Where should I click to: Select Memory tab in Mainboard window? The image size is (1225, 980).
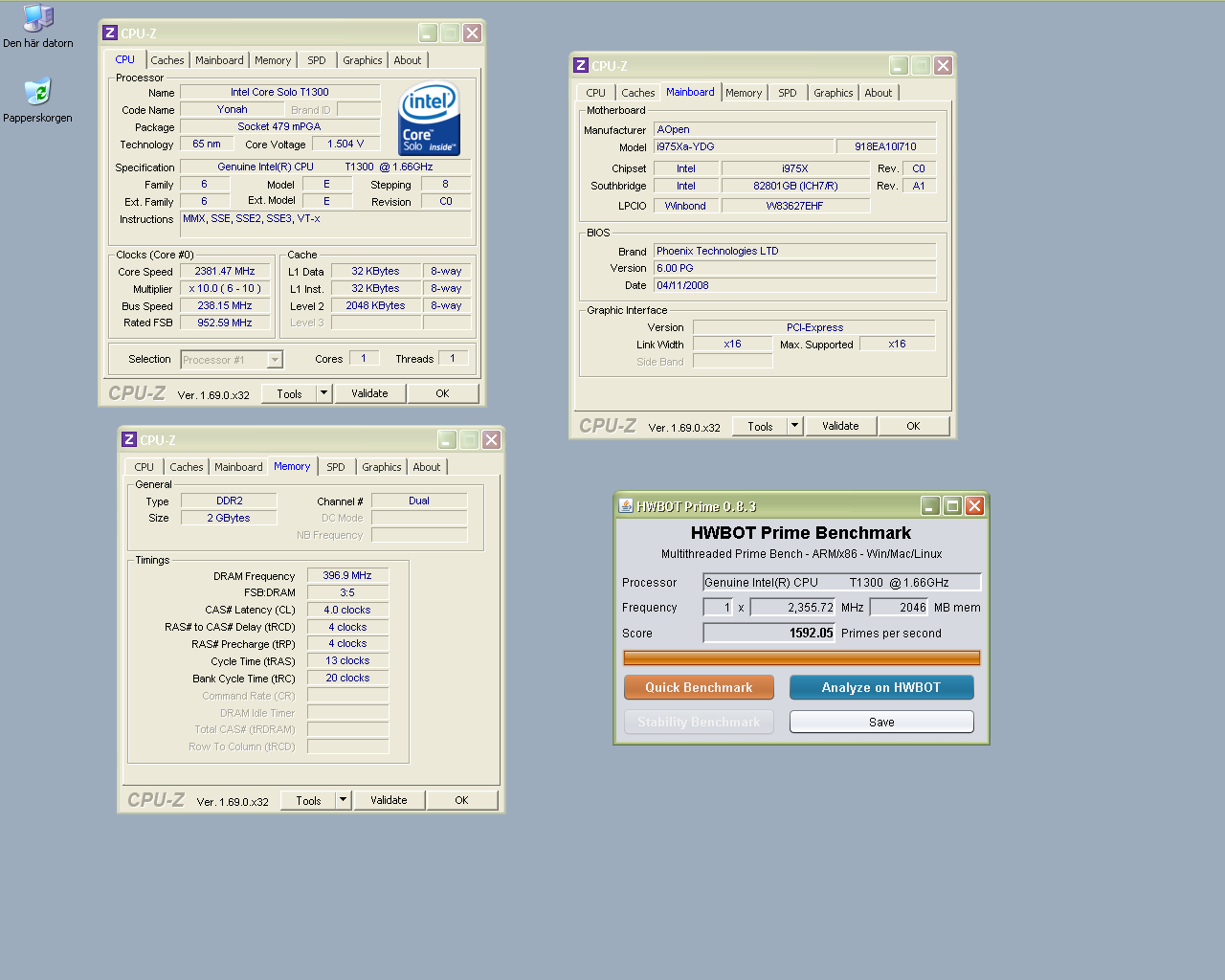(x=744, y=93)
